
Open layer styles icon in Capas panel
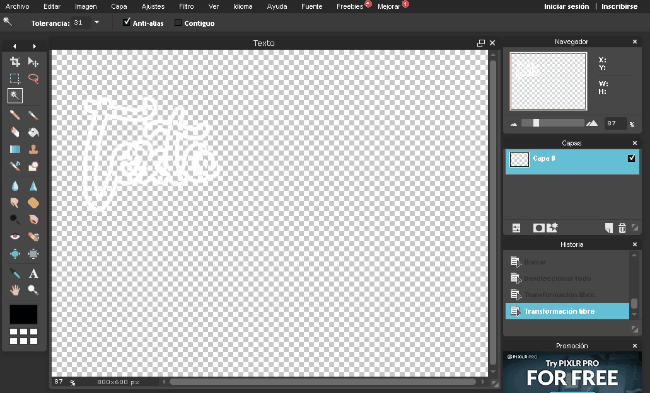click(x=553, y=228)
